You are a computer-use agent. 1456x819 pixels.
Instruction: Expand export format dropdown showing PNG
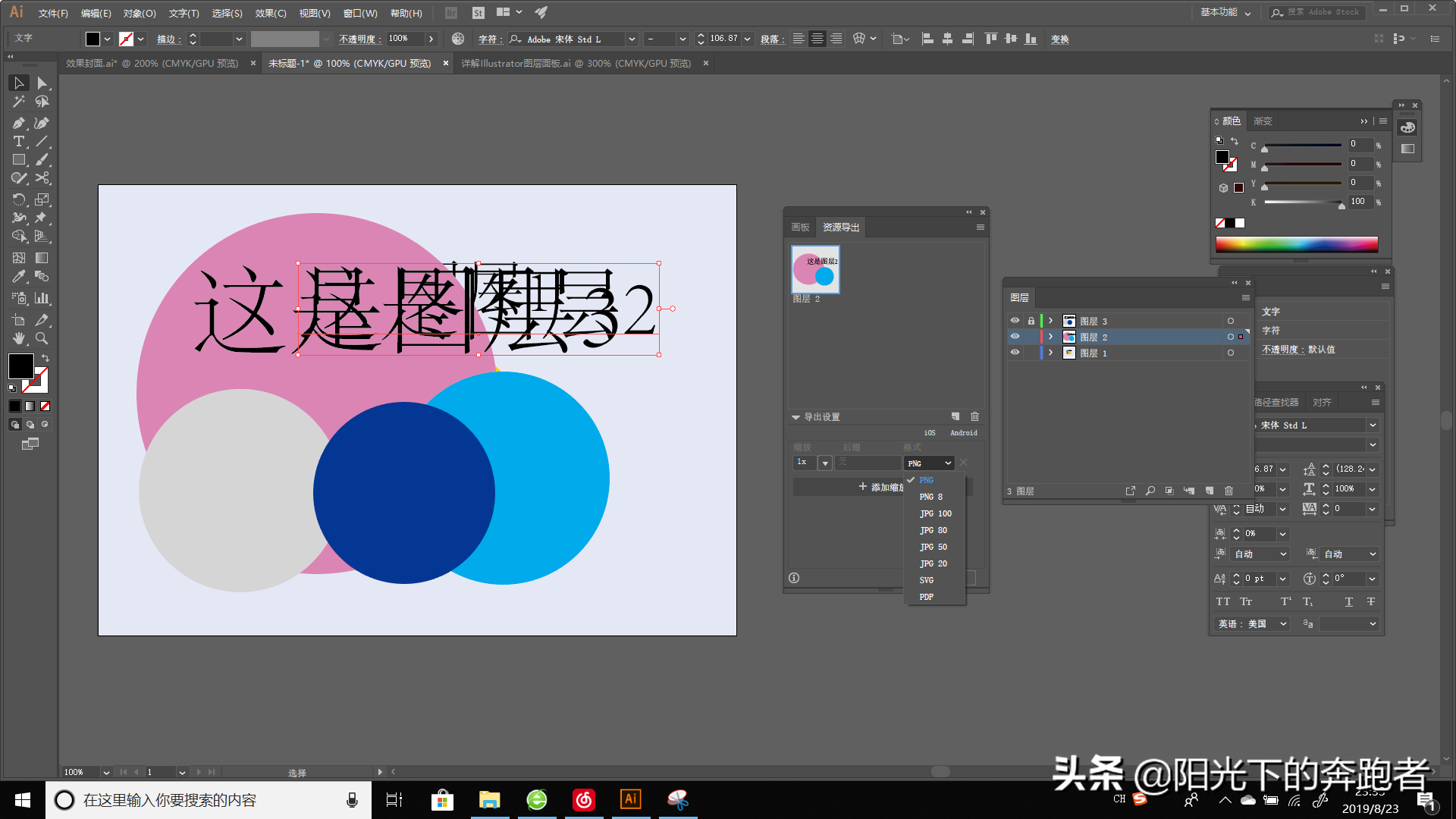pos(927,462)
